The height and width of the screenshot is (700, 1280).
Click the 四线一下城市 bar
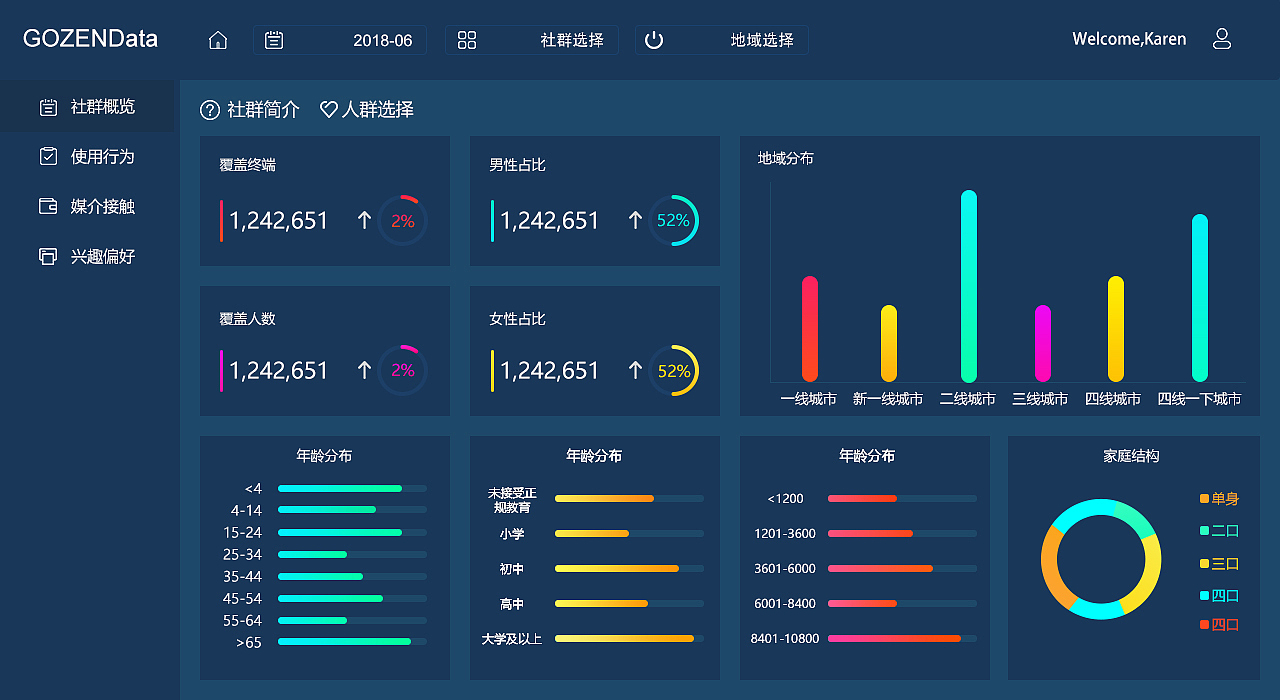click(x=1200, y=298)
